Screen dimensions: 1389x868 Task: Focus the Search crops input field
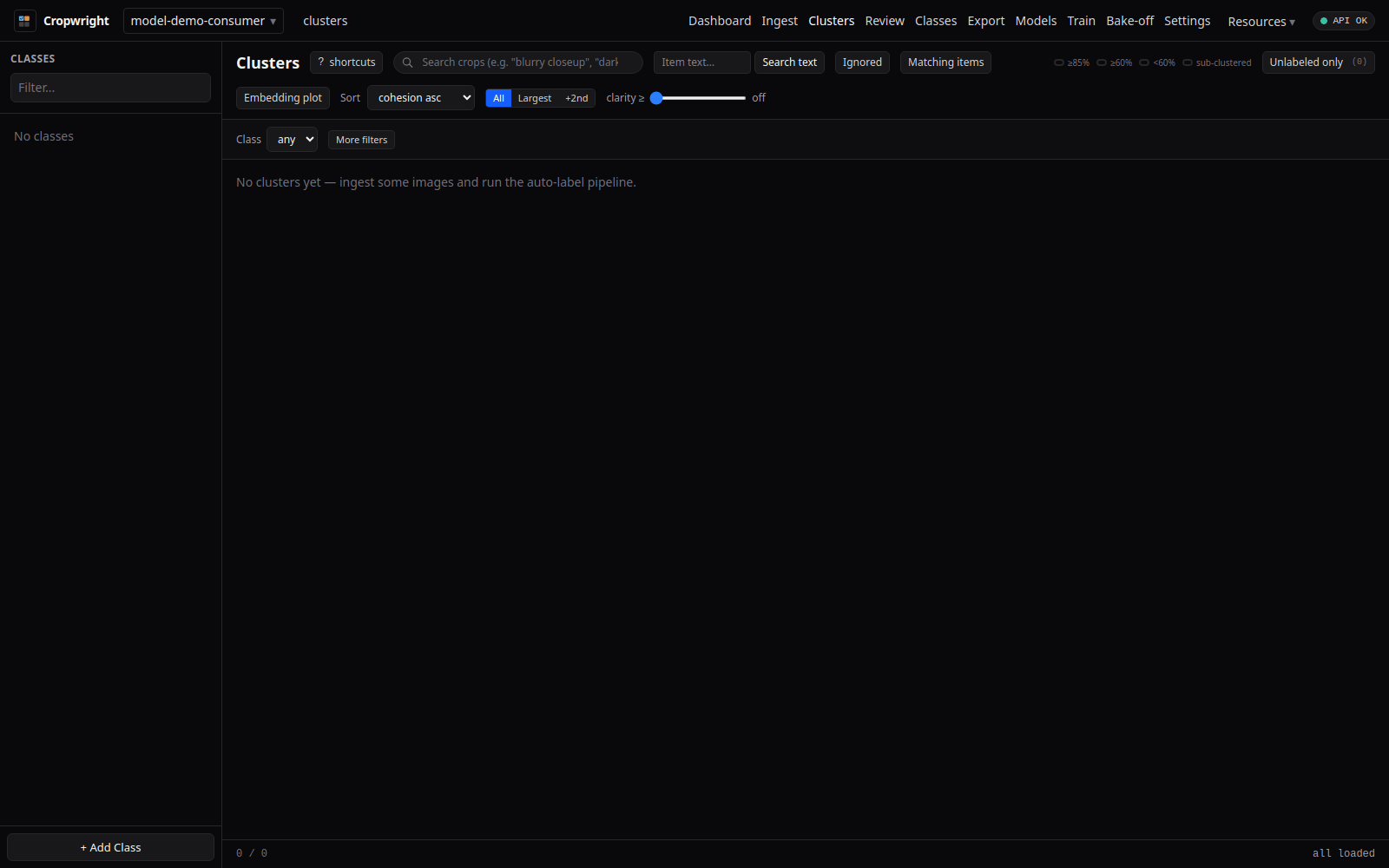click(x=518, y=62)
